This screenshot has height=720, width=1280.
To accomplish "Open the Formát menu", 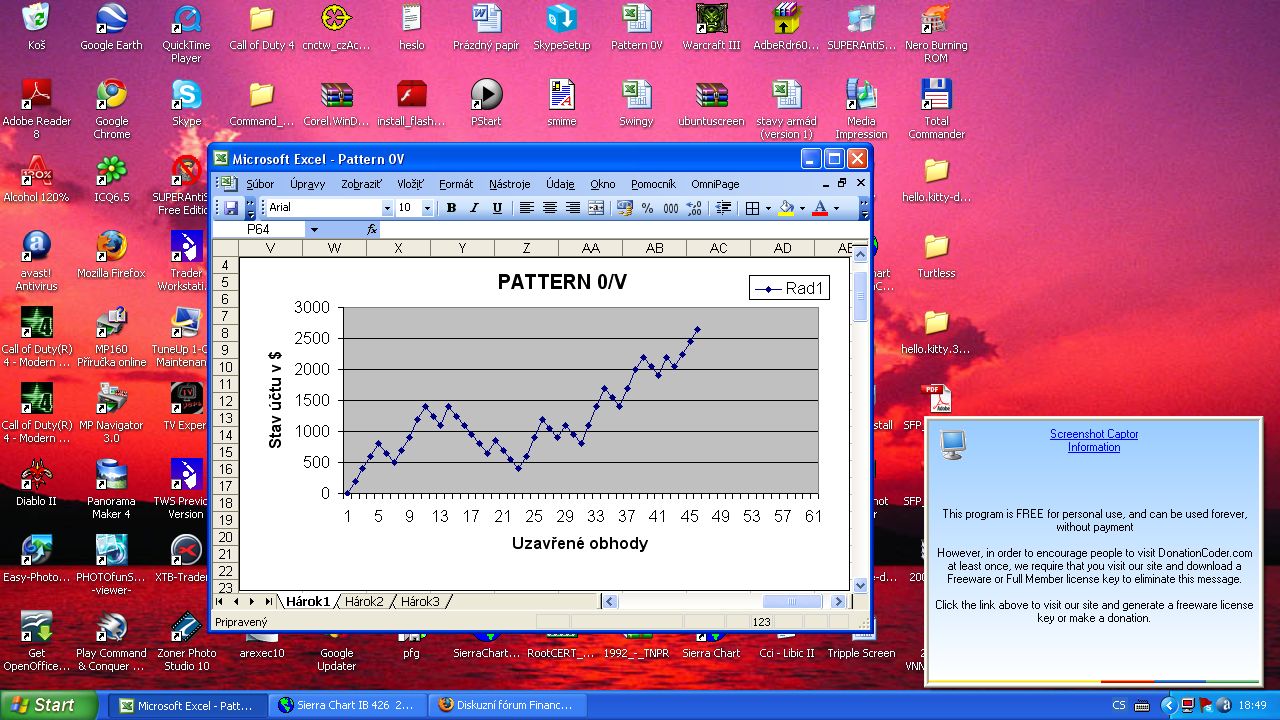I will (456, 184).
